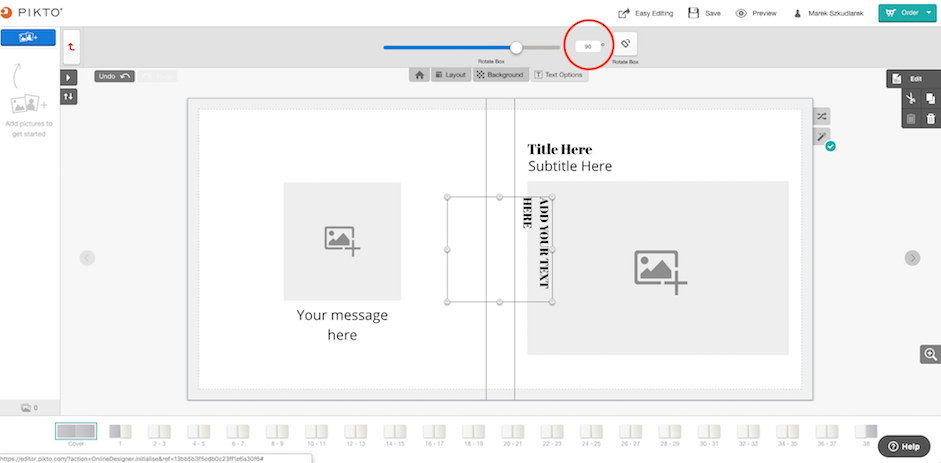Go to next page with right arrow
Screen dimensions: 941x463
pyautogui.click(x=912, y=258)
